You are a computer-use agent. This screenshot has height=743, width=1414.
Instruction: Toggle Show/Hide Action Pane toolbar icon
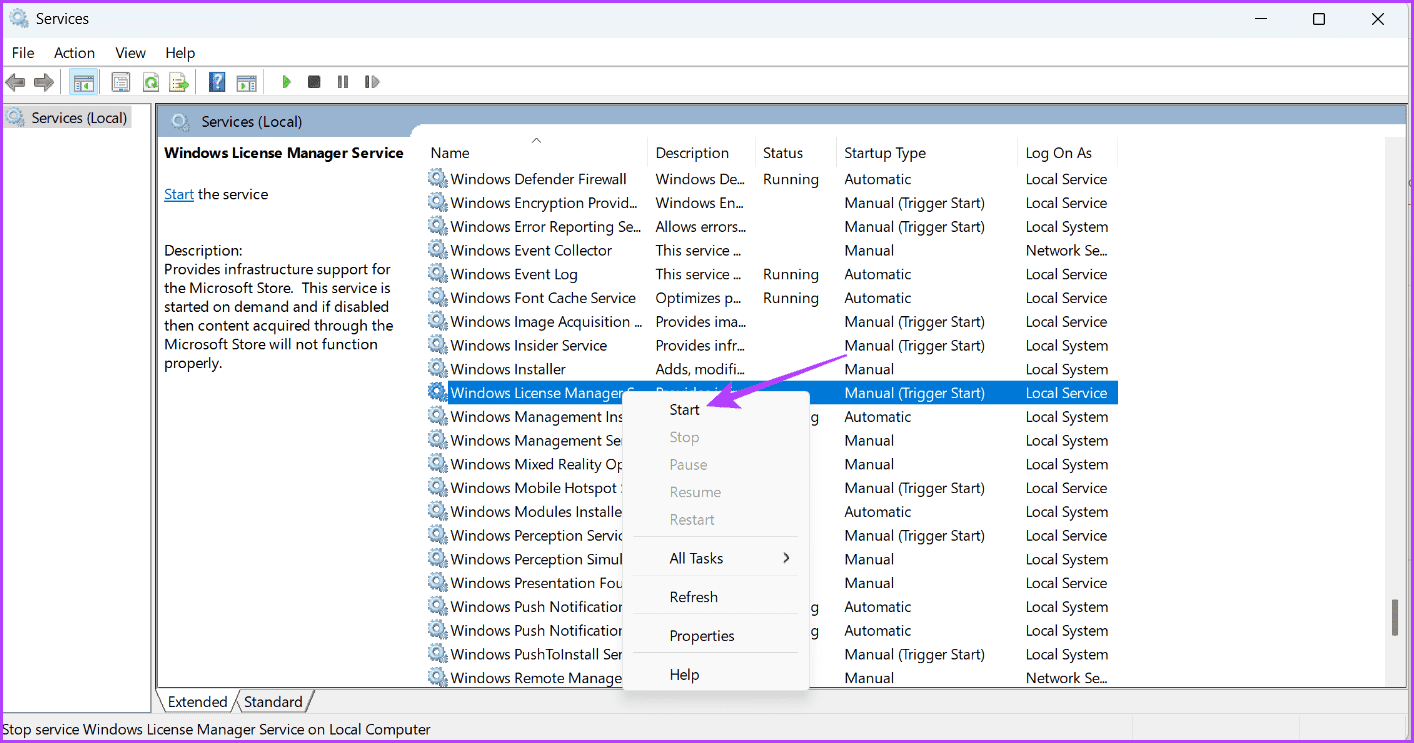coord(246,82)
